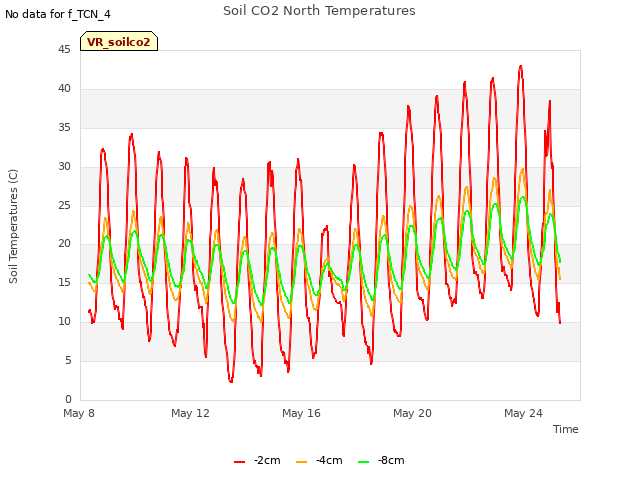Click the May 8 x-axis tick label
Image resolution: width=640 pixels, height=480 pixels.
[x=79, y=413]
